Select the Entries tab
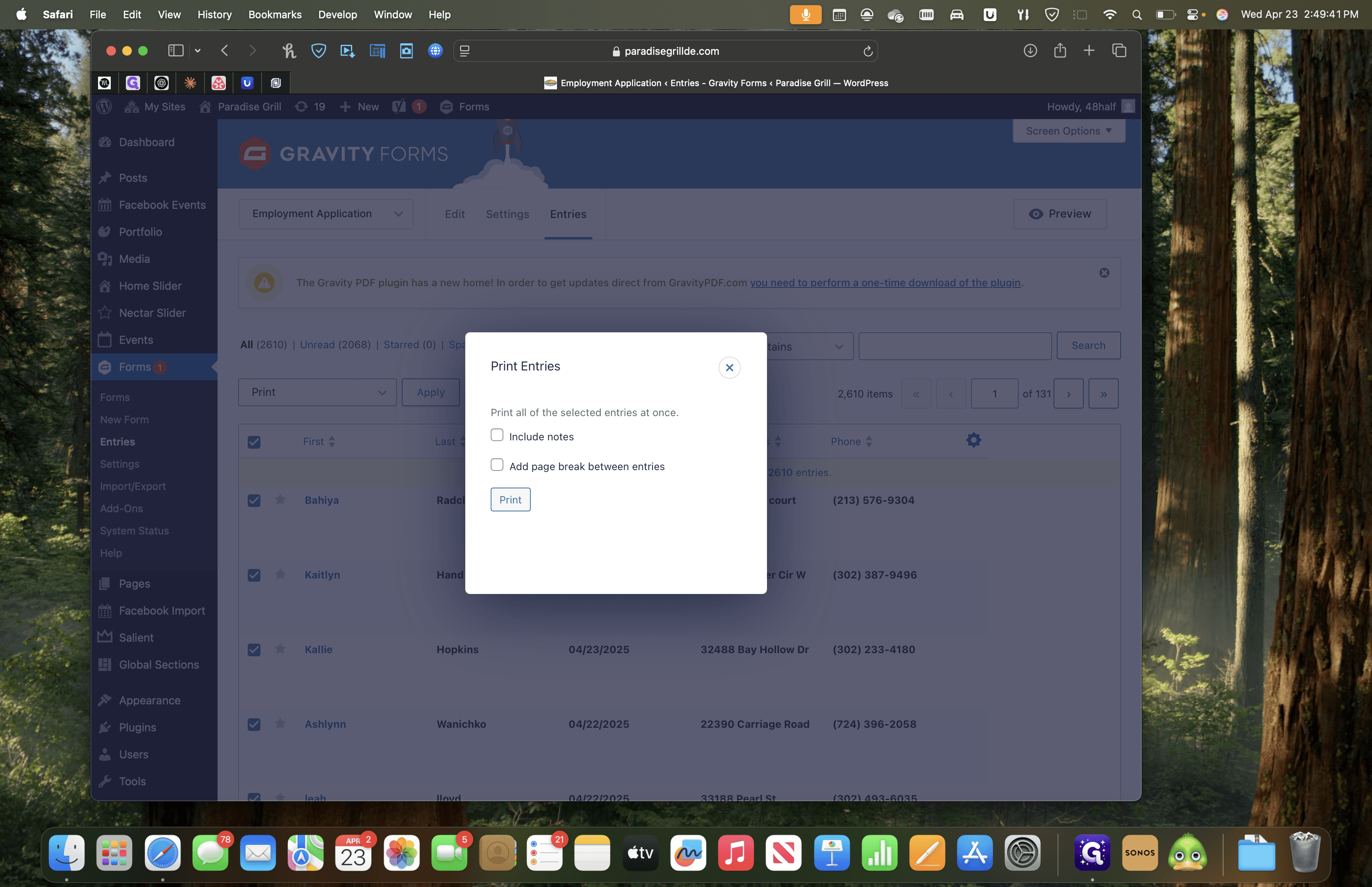 pos(568,214)
